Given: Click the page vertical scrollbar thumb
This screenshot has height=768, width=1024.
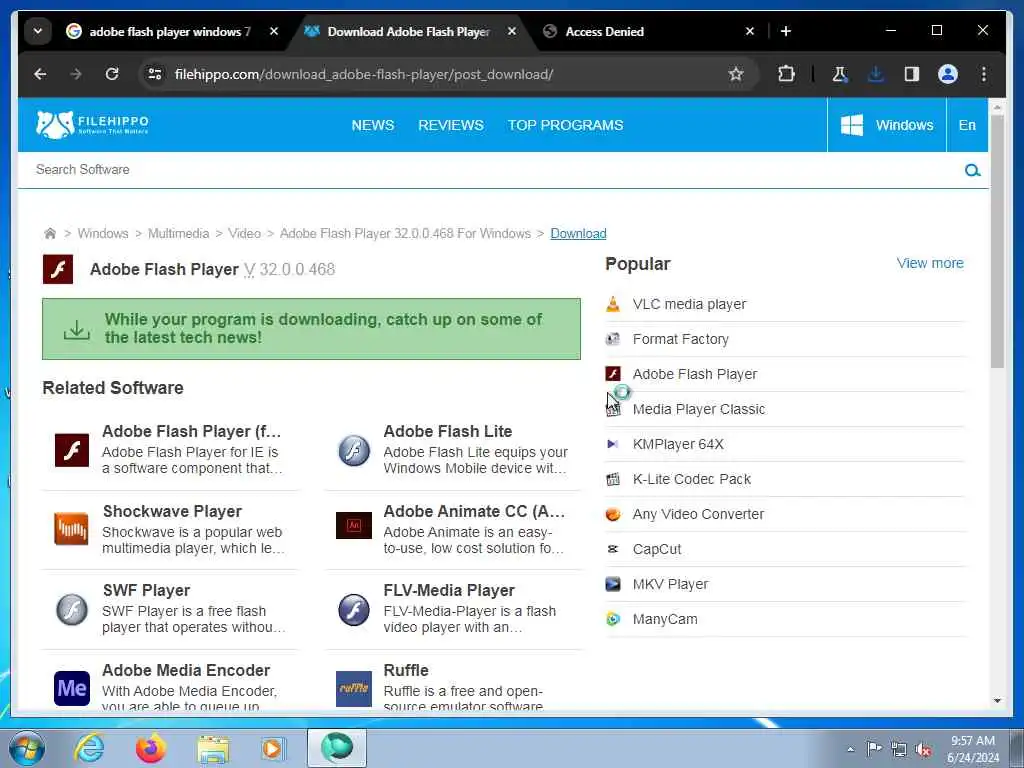Looking at the screenshot, I should pyautogui.click(x=997, y=242).
